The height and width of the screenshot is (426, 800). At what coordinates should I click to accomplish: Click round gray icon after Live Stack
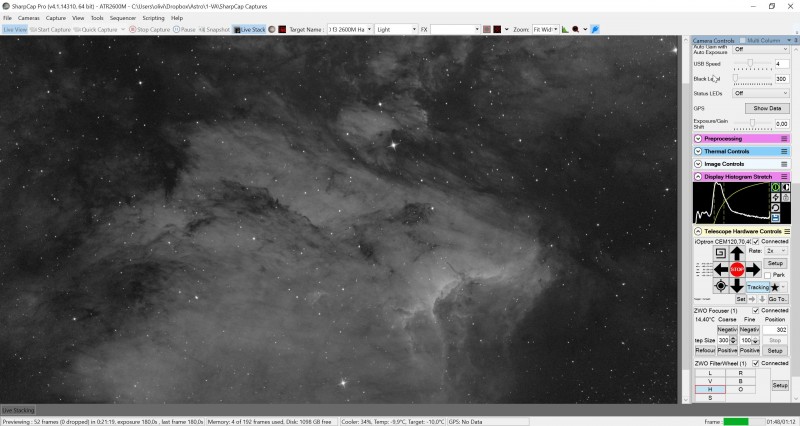pos(272,30)
